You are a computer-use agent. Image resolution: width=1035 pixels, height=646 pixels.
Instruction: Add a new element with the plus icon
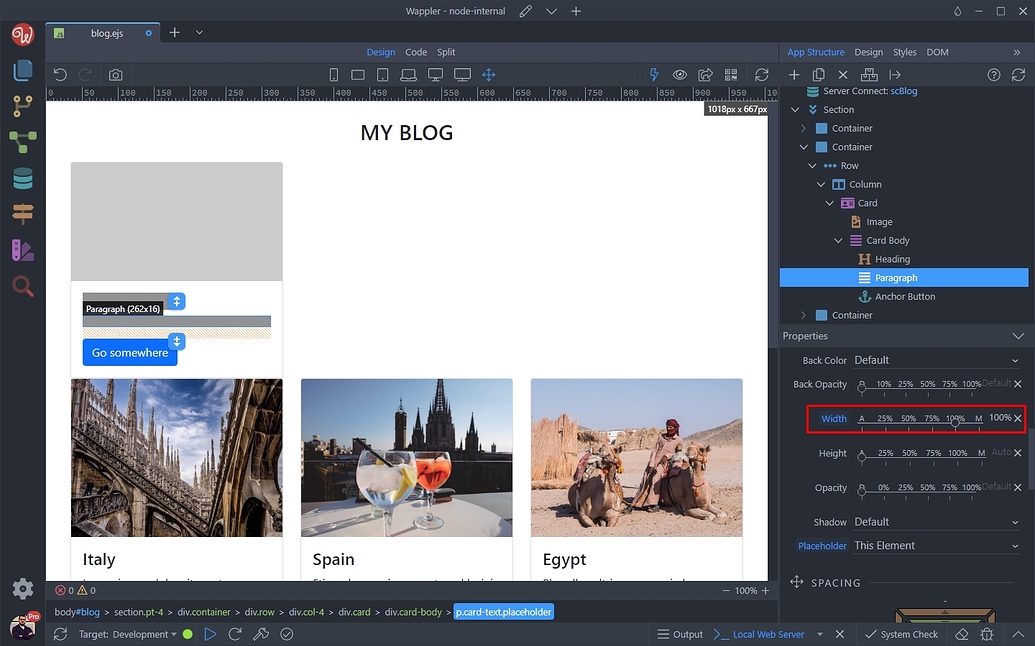click(794, 74)
